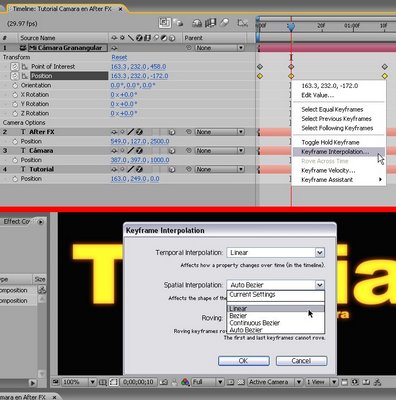Image resolution: width=396 pixels, height=400 pixels.
Task: Toggle the Y Rotation stopwatch
Action: tap(15, 104)
